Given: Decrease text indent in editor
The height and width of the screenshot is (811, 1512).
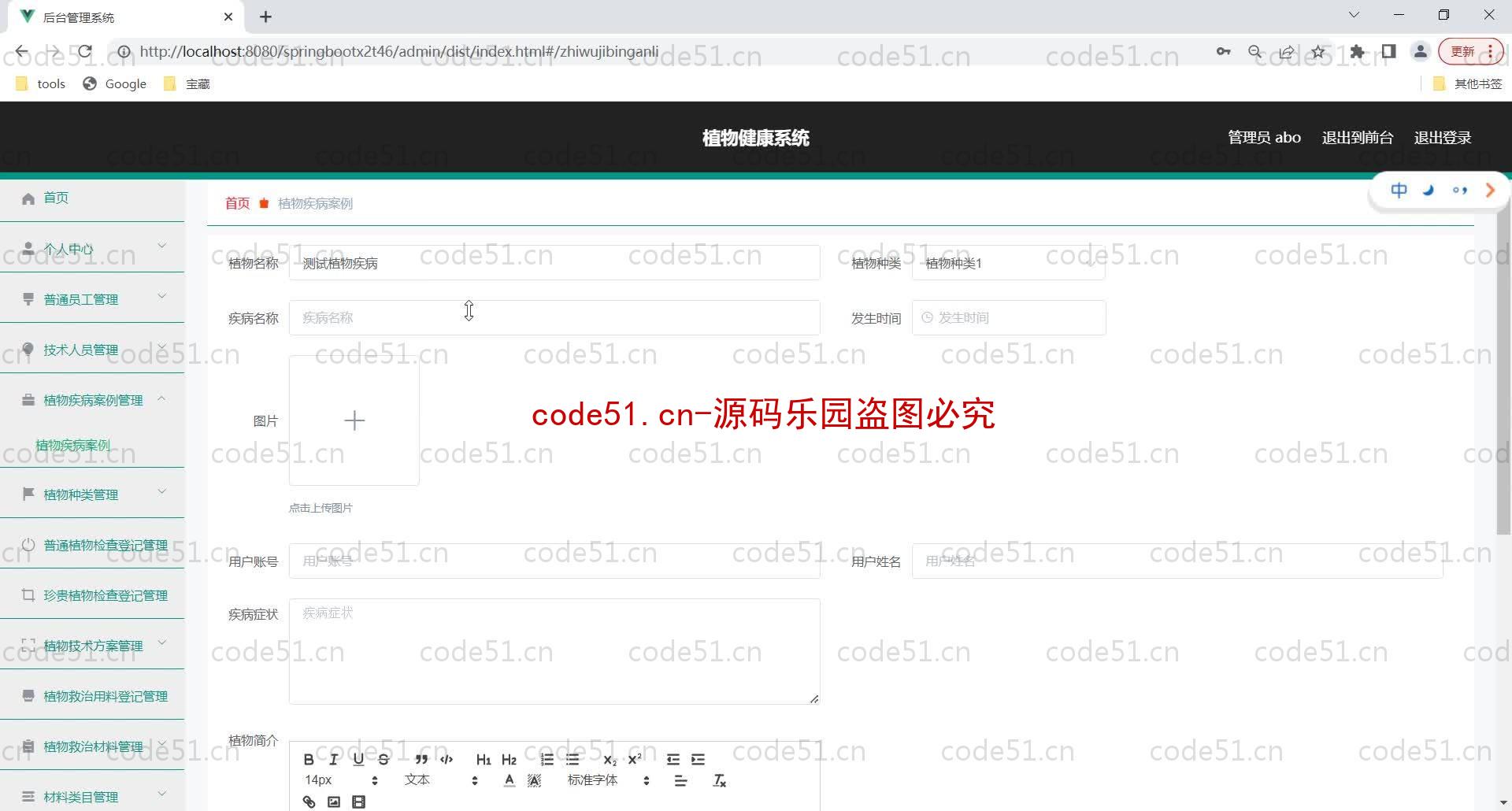Looking at the screenshot, I should tap(673, 759).
